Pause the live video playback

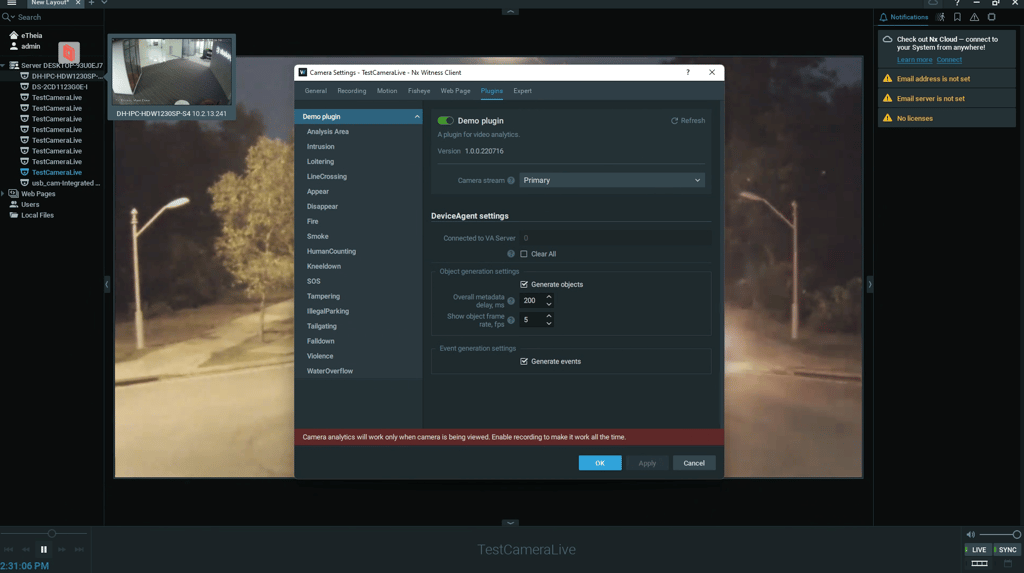(43, 549)
